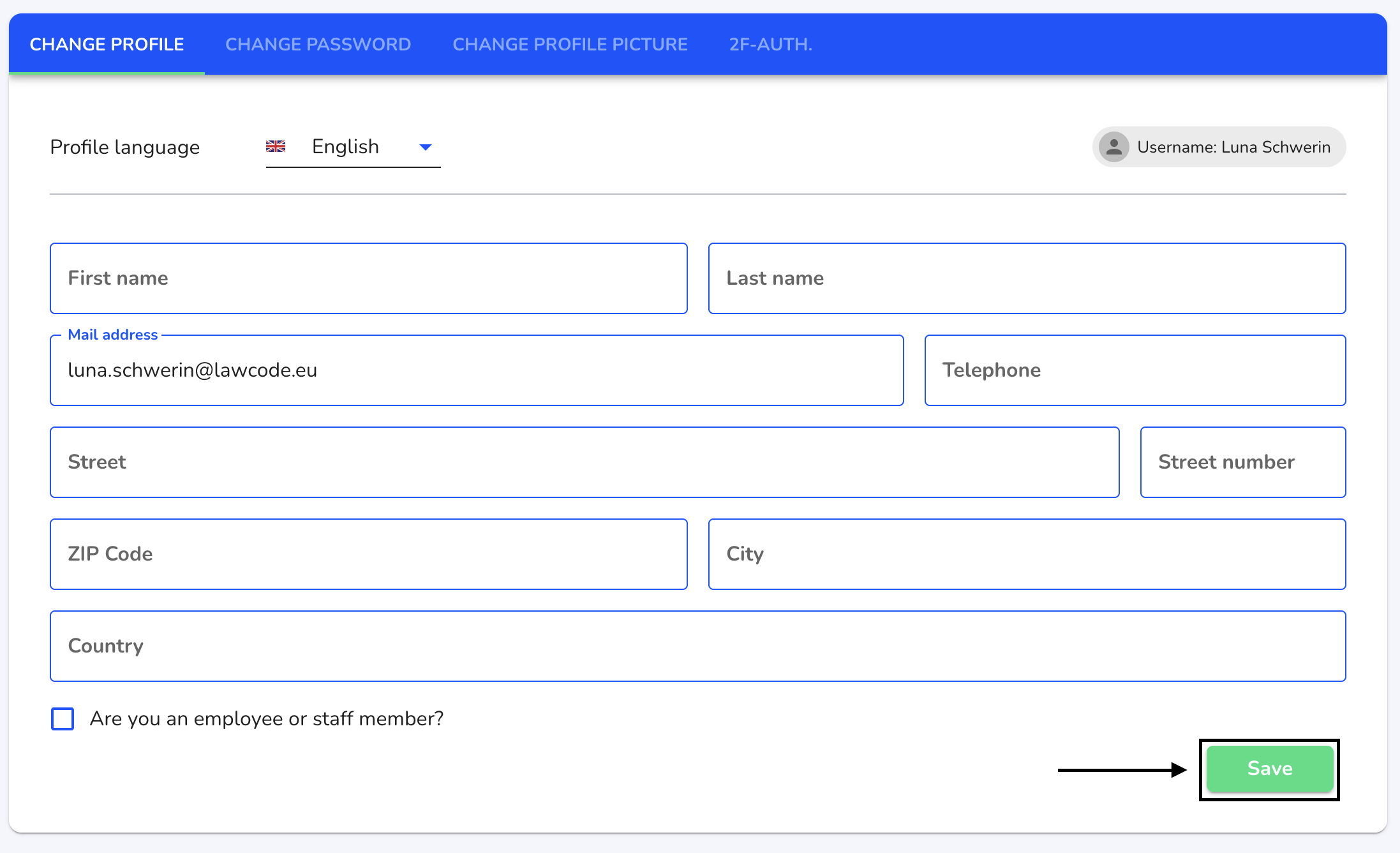Screen dimensions: 1400x853
Task: Click the profile language label icon
Action: tap(275, 146)
